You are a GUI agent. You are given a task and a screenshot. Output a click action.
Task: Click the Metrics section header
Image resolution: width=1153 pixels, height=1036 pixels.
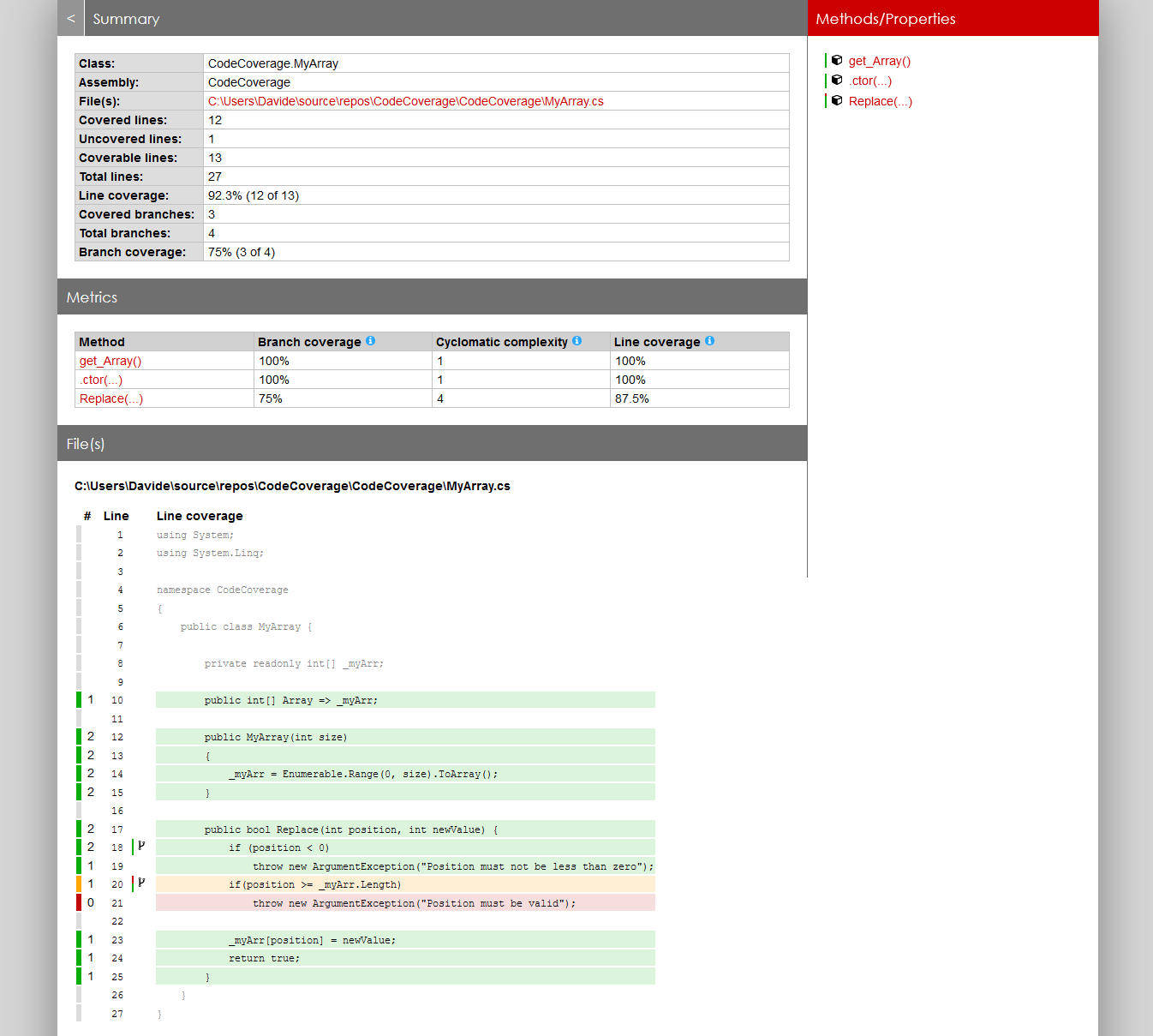point(92,296)
